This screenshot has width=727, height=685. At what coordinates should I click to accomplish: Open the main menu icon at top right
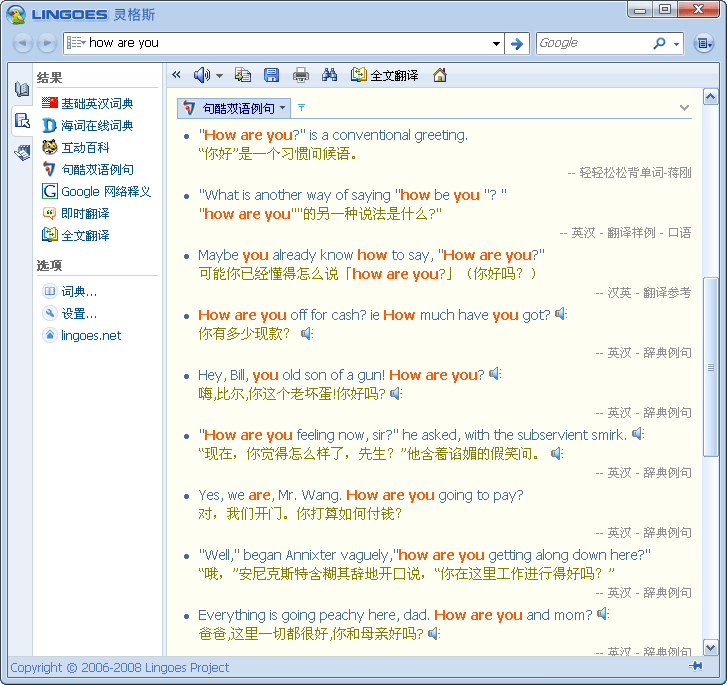704,43
